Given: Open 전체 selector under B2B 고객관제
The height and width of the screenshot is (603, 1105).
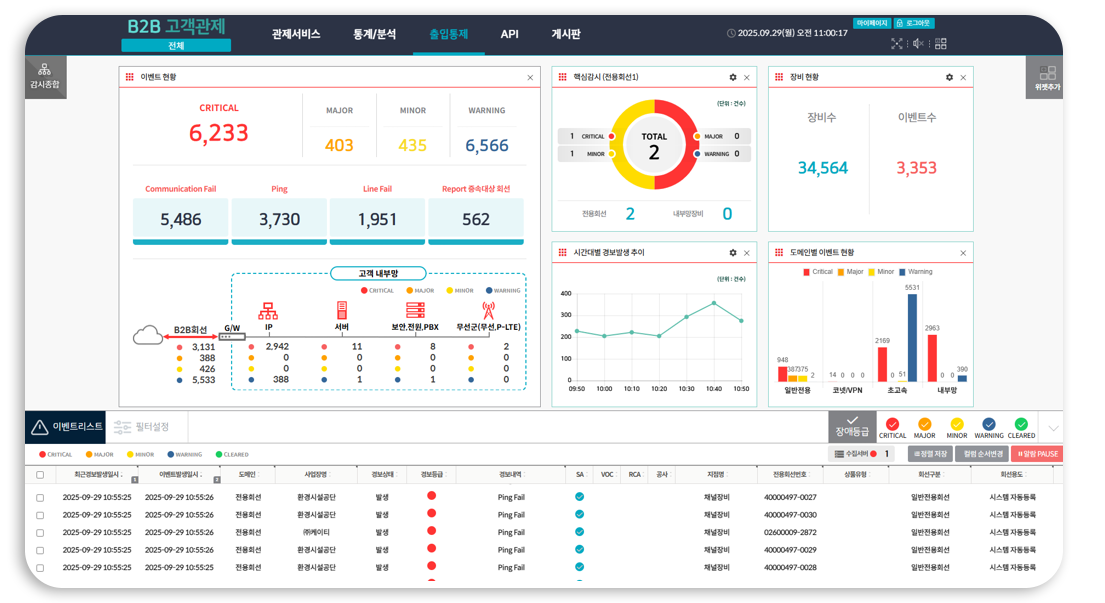Looking at the screenshot, I should tap(175, 46).
